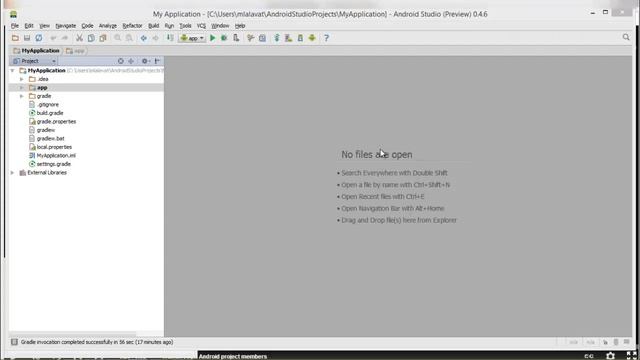Click the Synchronize toolbar icon
The height and width of the screenshot is (360, 640).
click(39, 38)
